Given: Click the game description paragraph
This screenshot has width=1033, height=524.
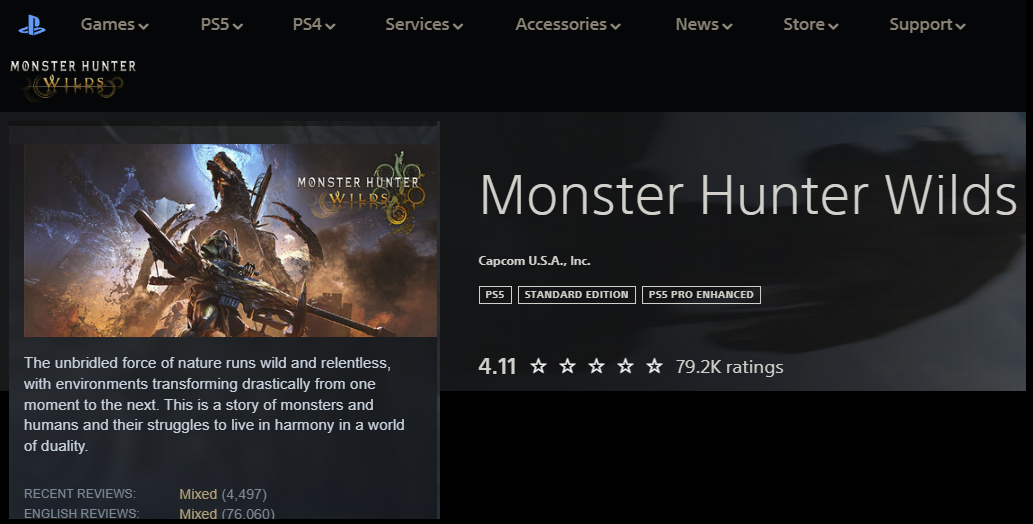Looking at the screenshot, I should pyautogui.click(x=214, y=404).
